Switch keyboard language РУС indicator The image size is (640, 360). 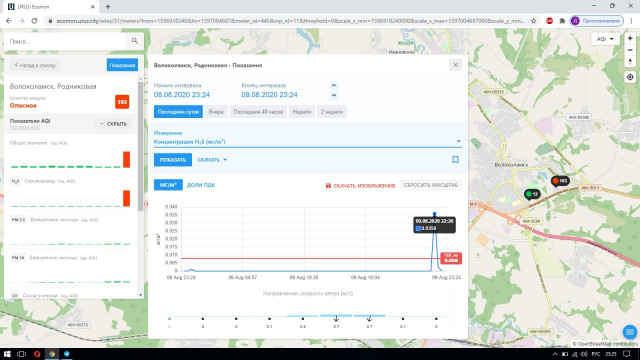click(x=596, y=354)
